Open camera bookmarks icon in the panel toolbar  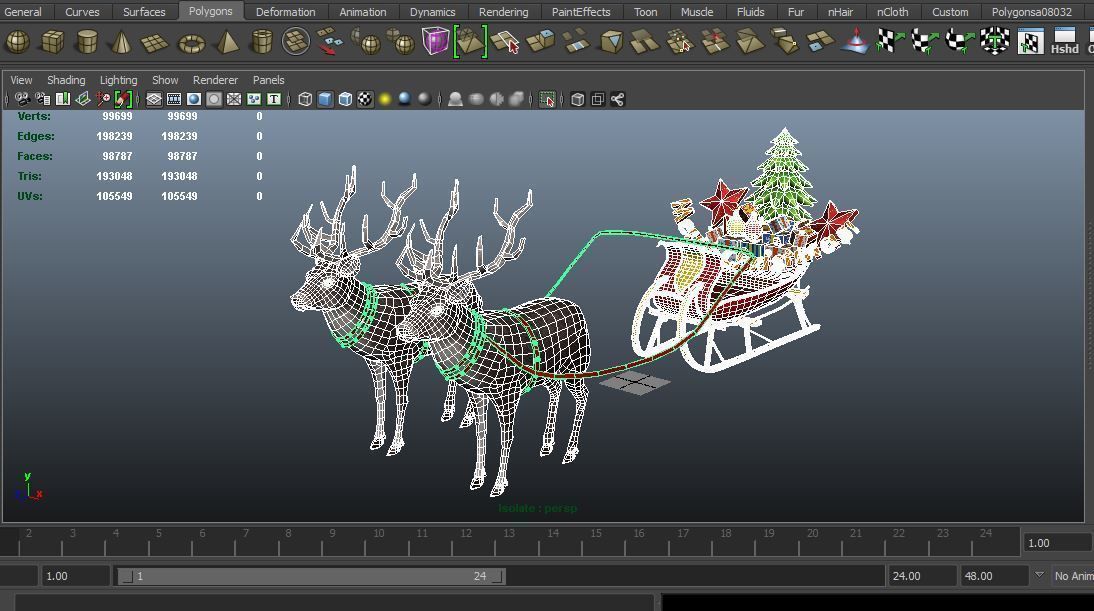point(63,99)
